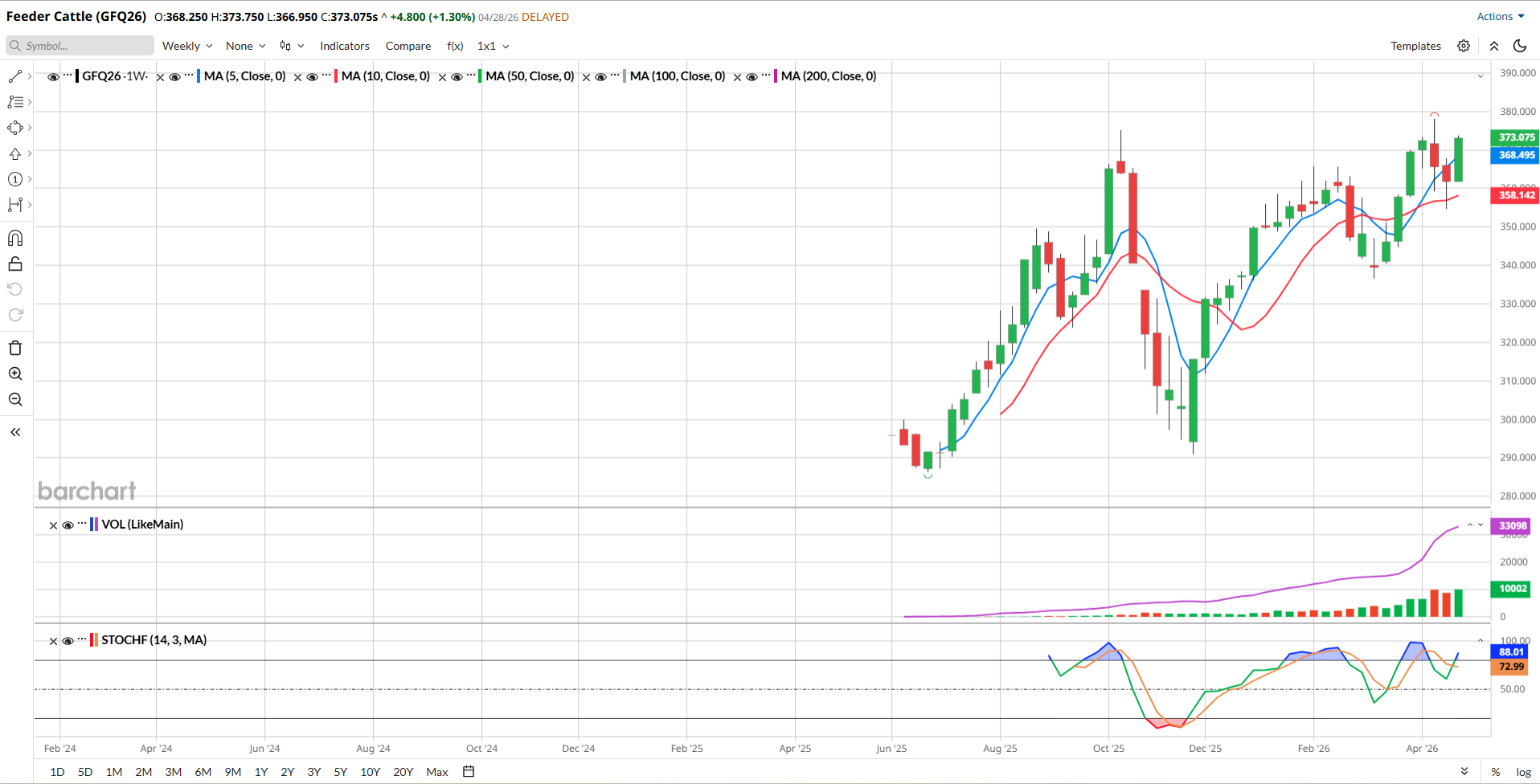1540x784 pixels.
Task: Click the zoom out magnifier icon
Action: coord(15,399)
